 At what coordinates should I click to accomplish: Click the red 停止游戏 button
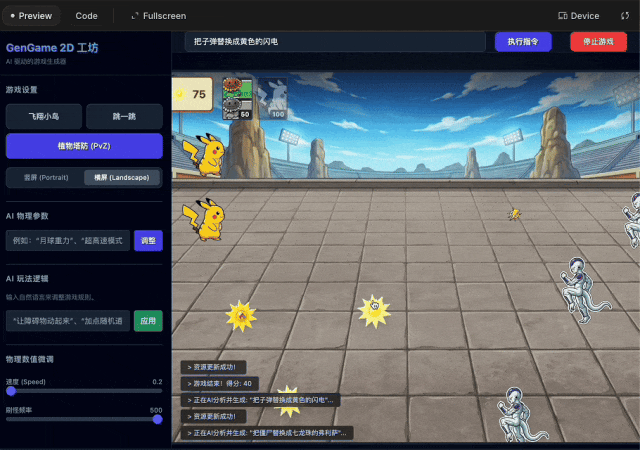point(598,42)
